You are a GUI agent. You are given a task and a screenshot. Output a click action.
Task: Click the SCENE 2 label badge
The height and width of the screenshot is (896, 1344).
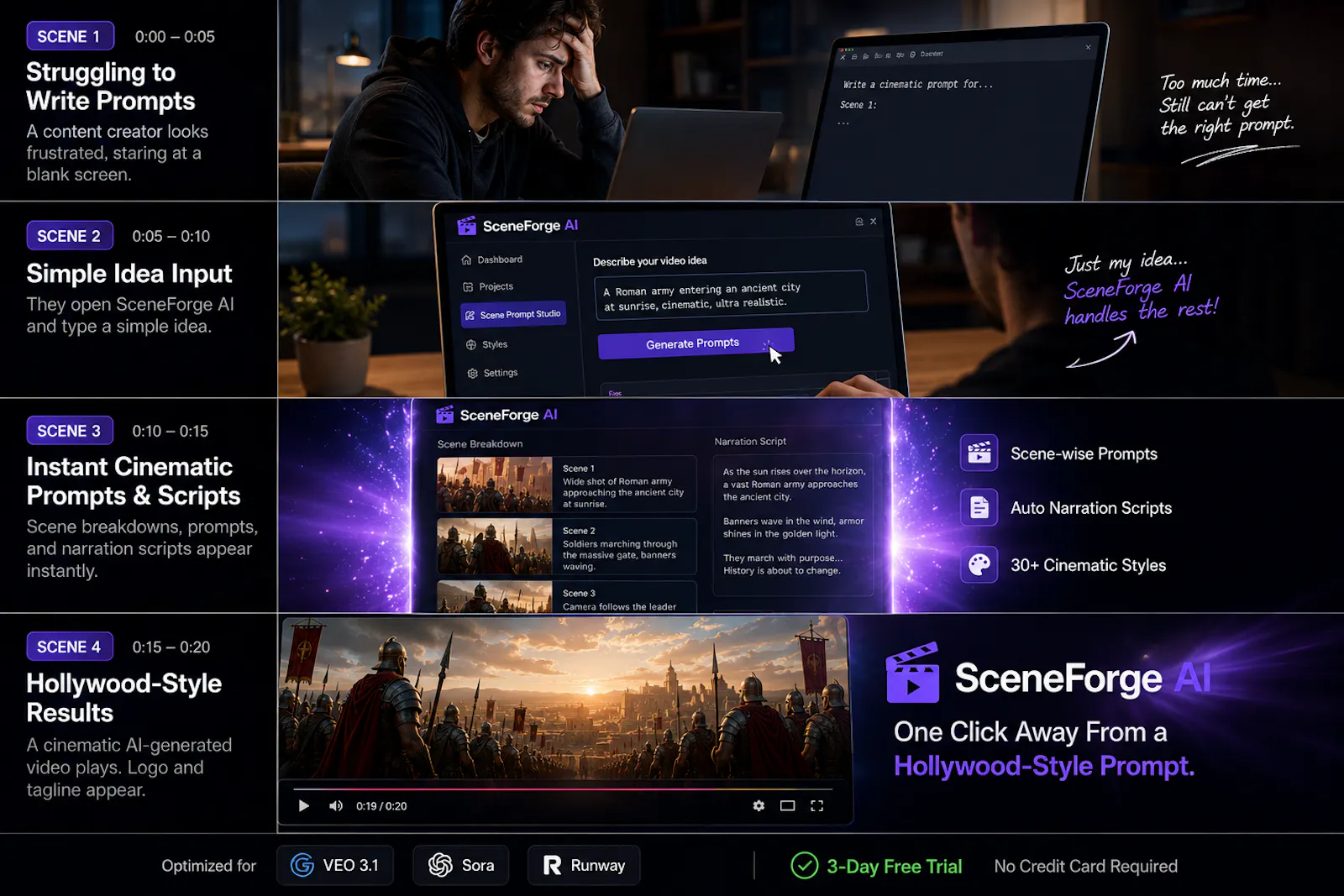(70, 236)
